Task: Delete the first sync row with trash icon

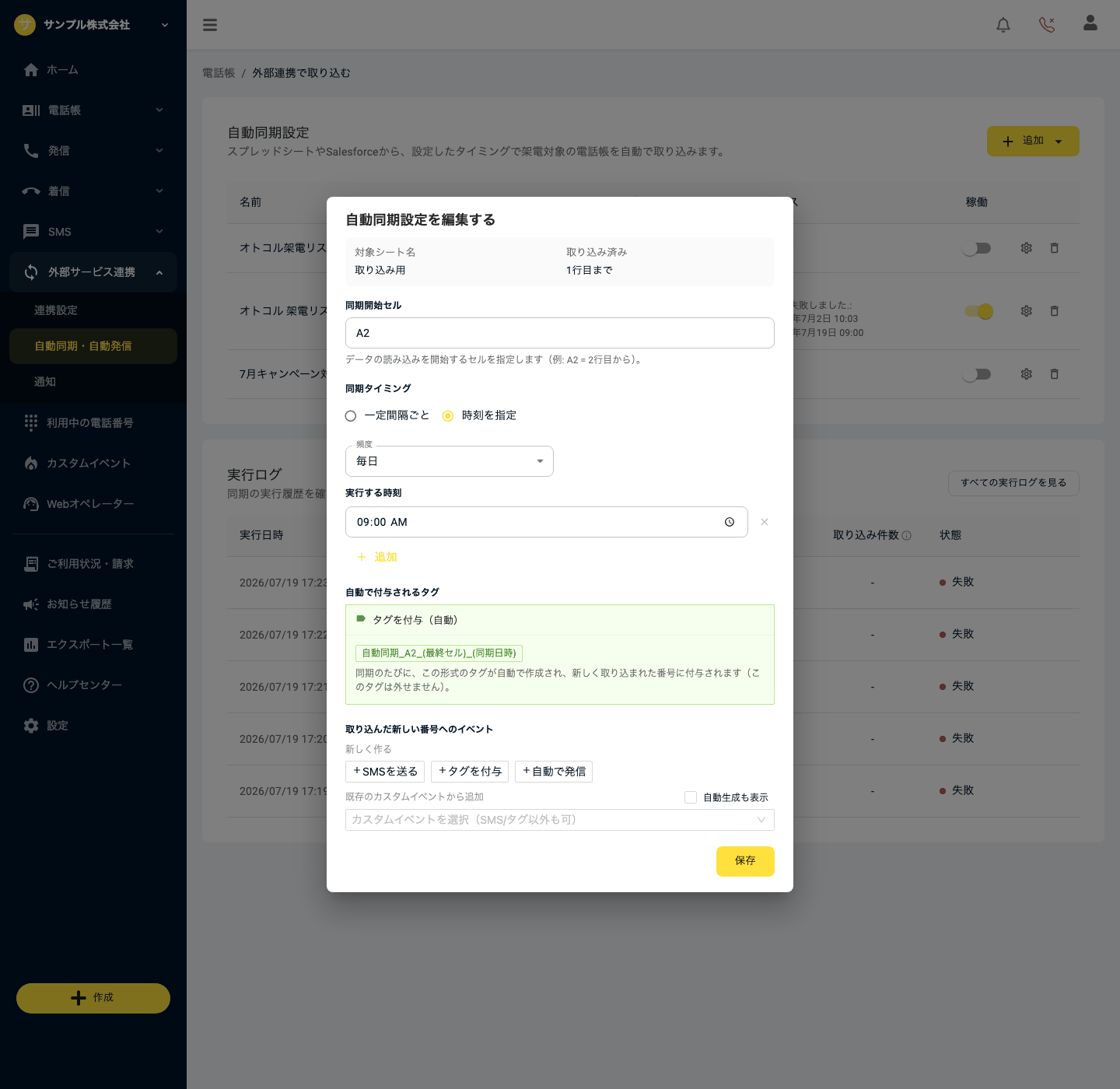Action: click(1055, 248)
